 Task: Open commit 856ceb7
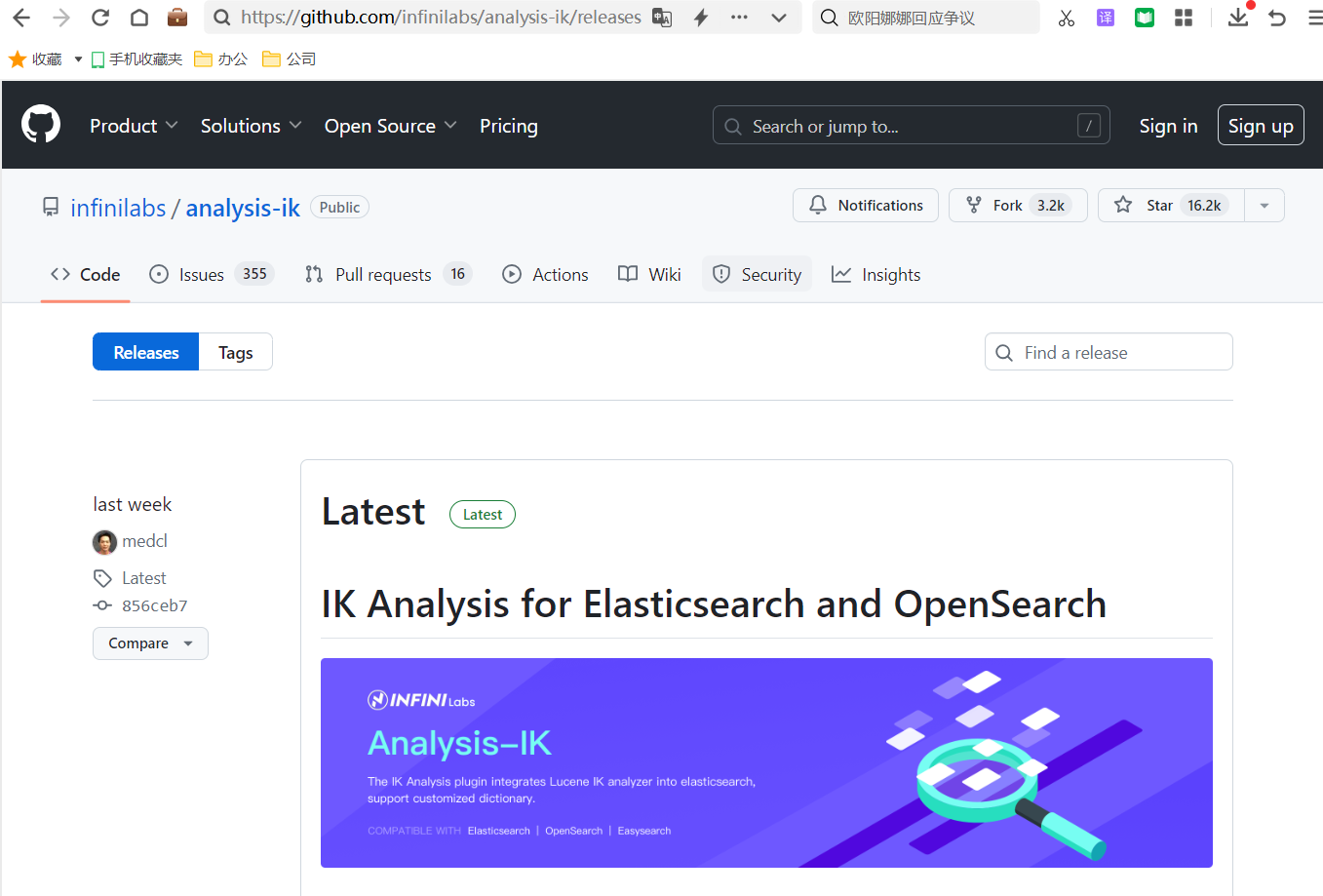pyautogui.click(x=154, y=605)
